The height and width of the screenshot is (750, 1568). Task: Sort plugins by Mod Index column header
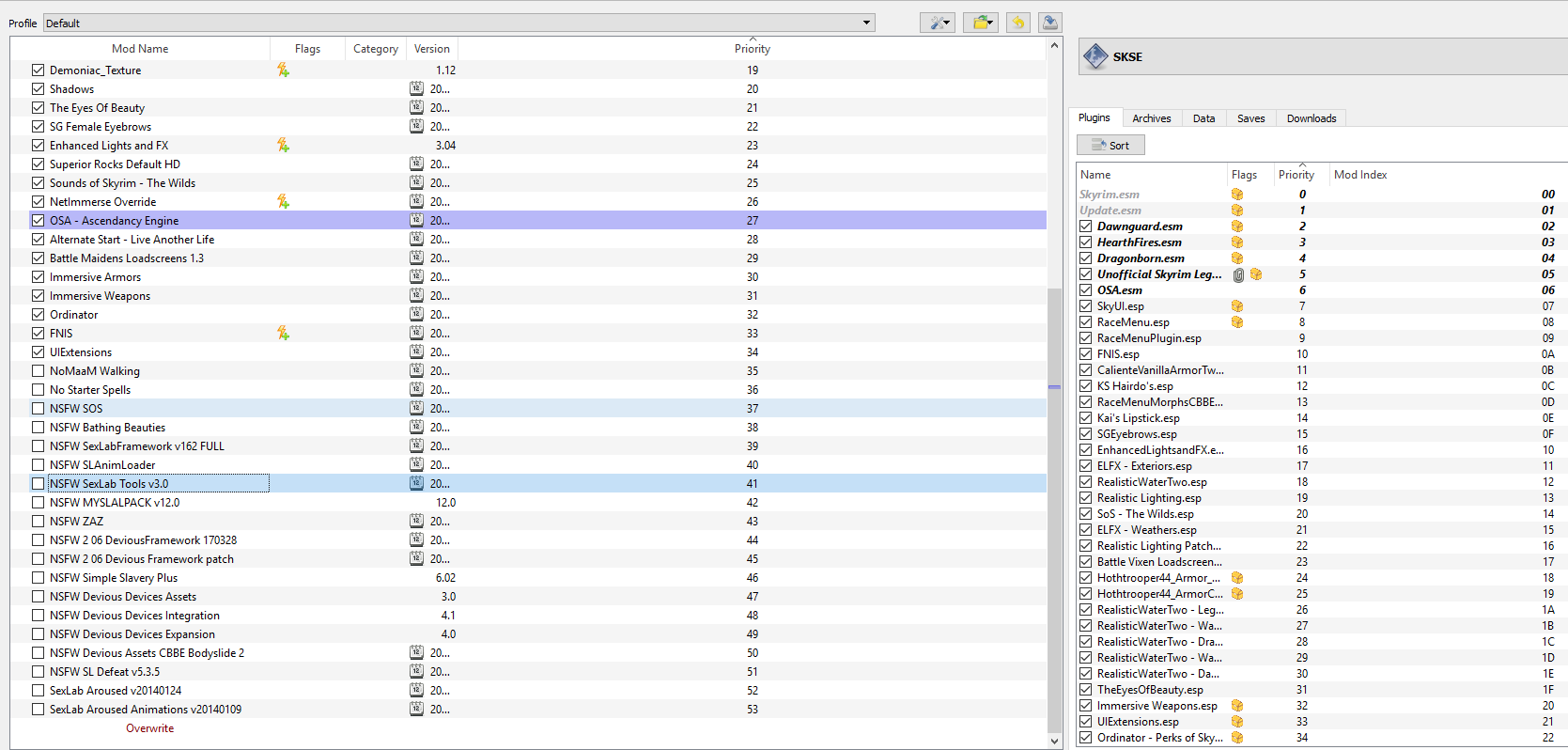point(1448,175)
